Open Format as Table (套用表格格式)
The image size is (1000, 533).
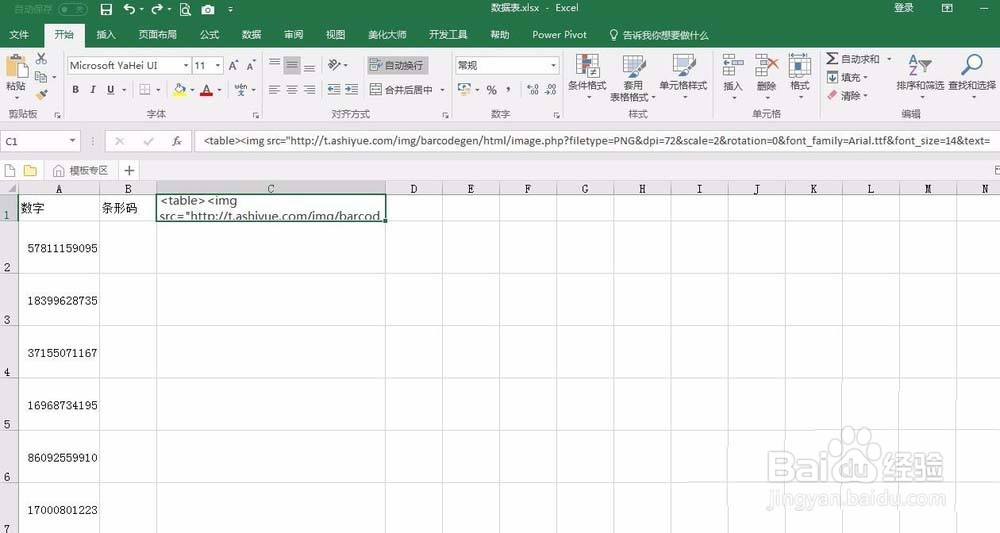[633, 78]
